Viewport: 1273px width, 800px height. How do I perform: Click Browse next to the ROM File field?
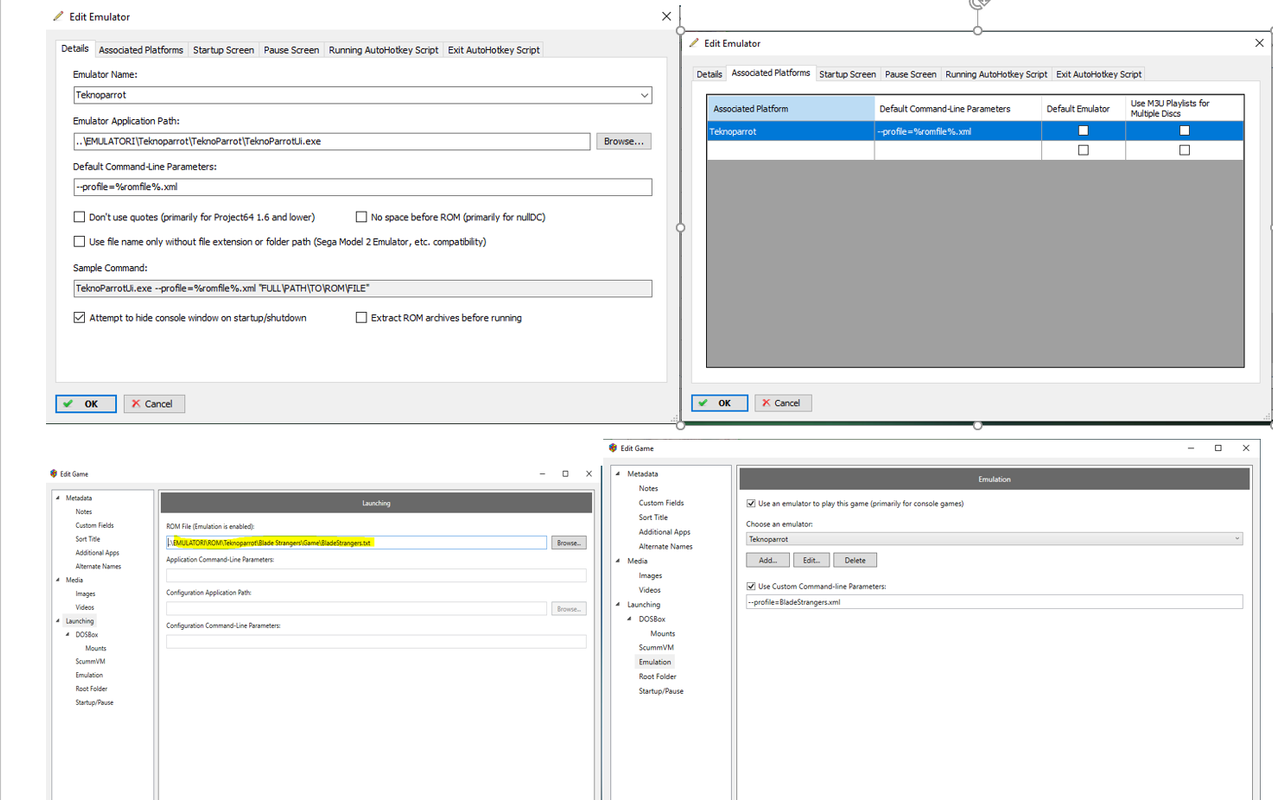click(568, 543)
